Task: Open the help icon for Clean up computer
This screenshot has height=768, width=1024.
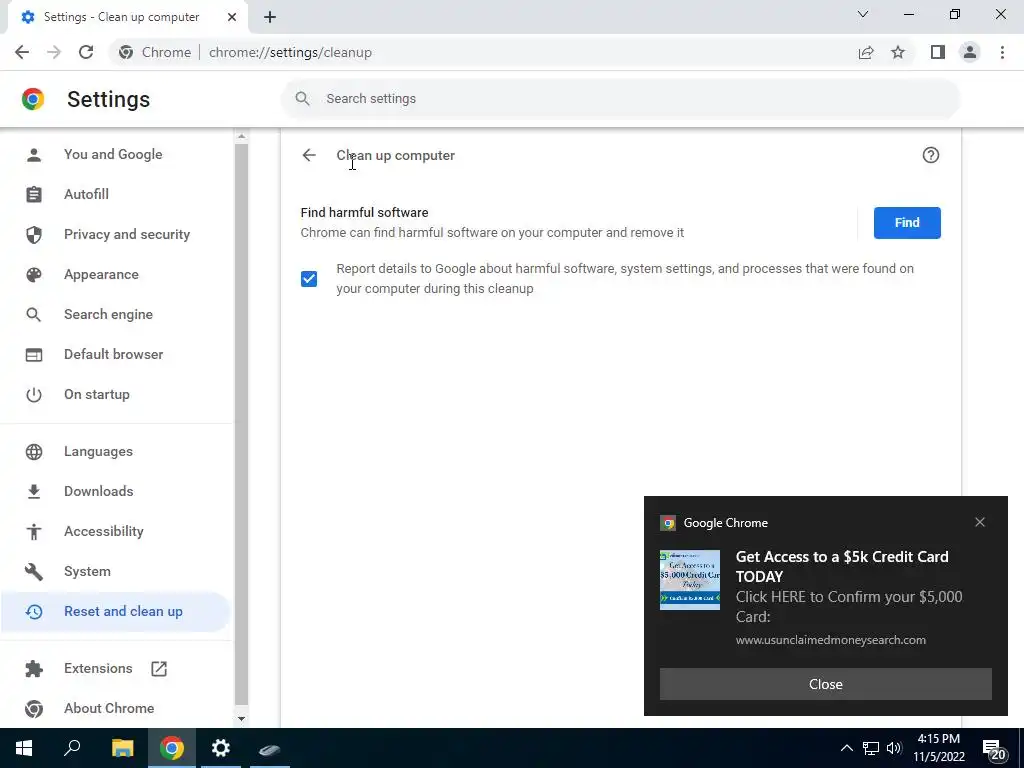Action: pos(931,155)
